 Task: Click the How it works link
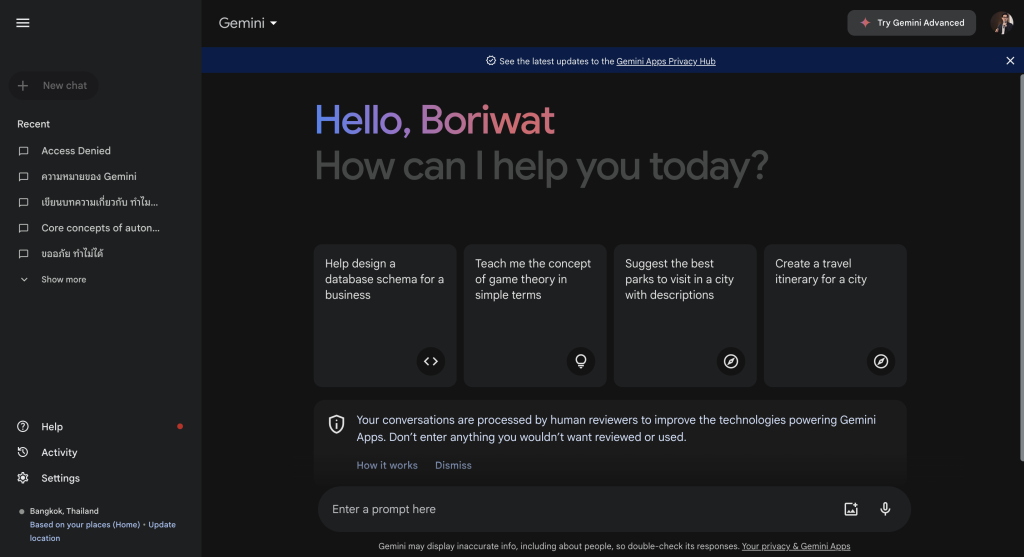point(387,465)
